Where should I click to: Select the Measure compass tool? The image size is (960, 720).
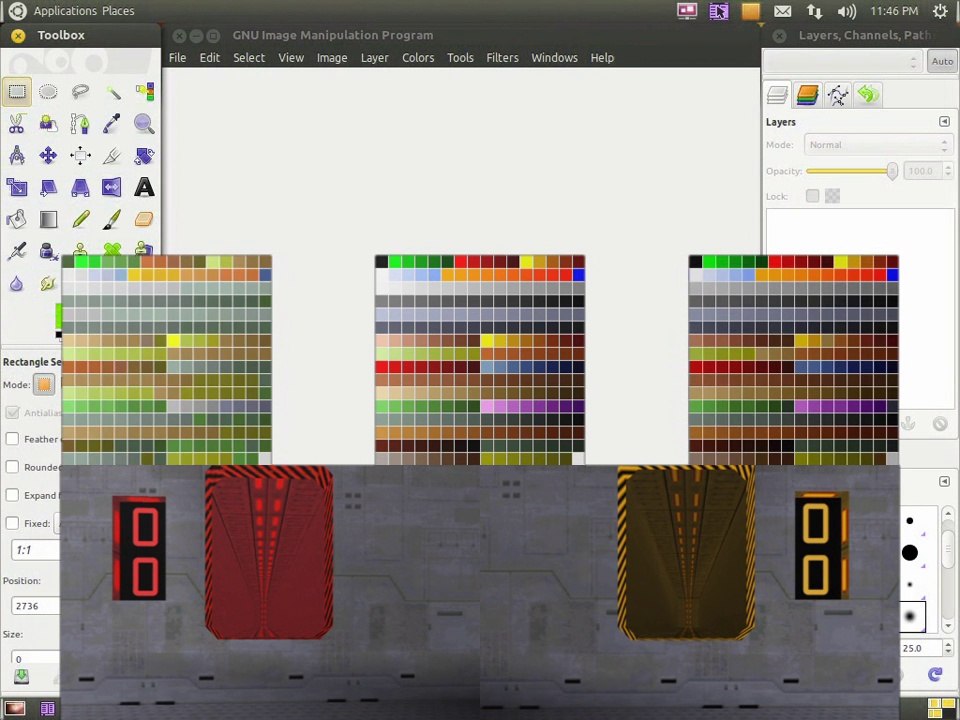click(17, 156)
